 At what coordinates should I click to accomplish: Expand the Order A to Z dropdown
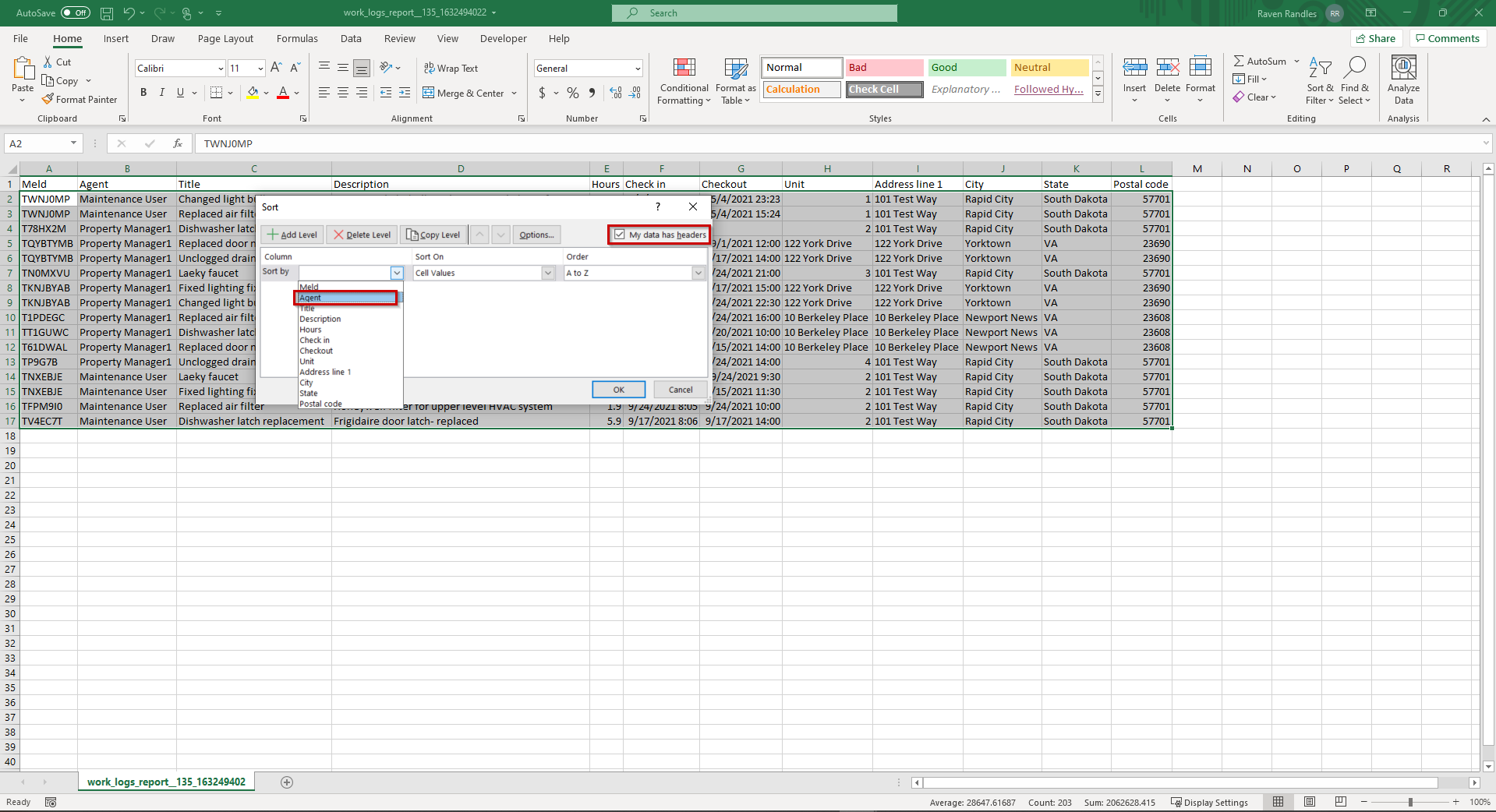[698, 273]
